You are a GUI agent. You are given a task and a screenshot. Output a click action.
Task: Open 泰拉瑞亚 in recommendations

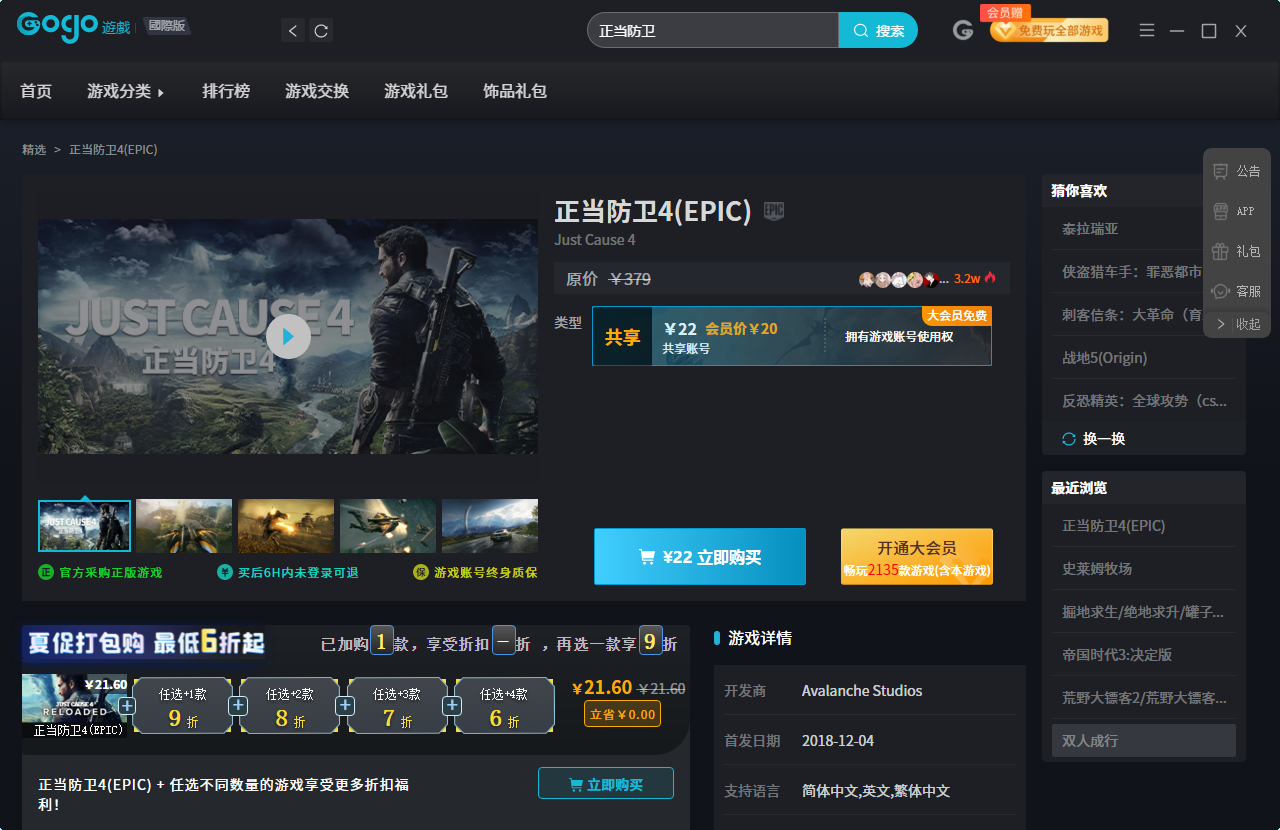[x=1090, y=229]
